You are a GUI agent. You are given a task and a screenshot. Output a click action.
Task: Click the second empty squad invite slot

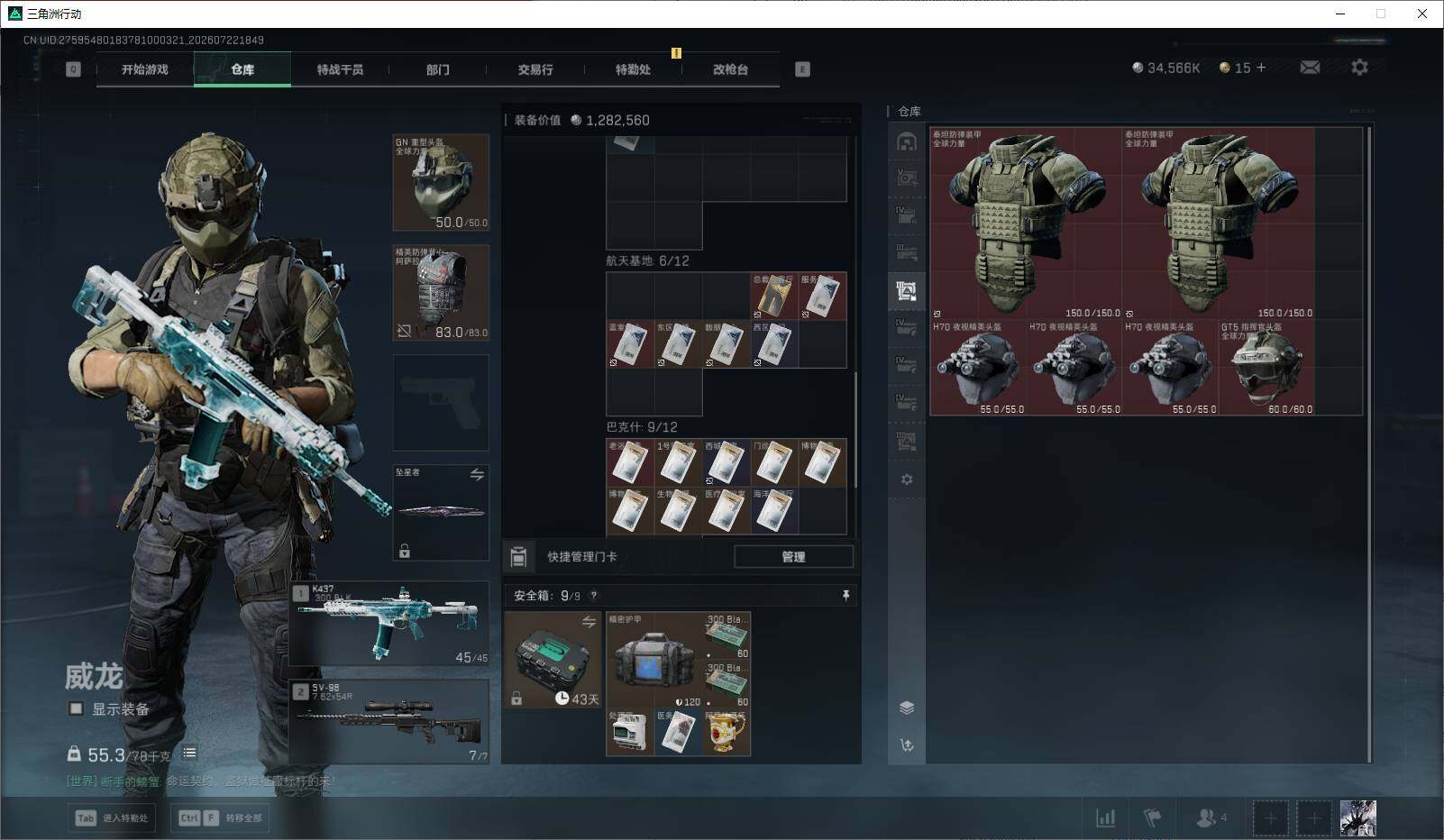(x=1313, y=818)
